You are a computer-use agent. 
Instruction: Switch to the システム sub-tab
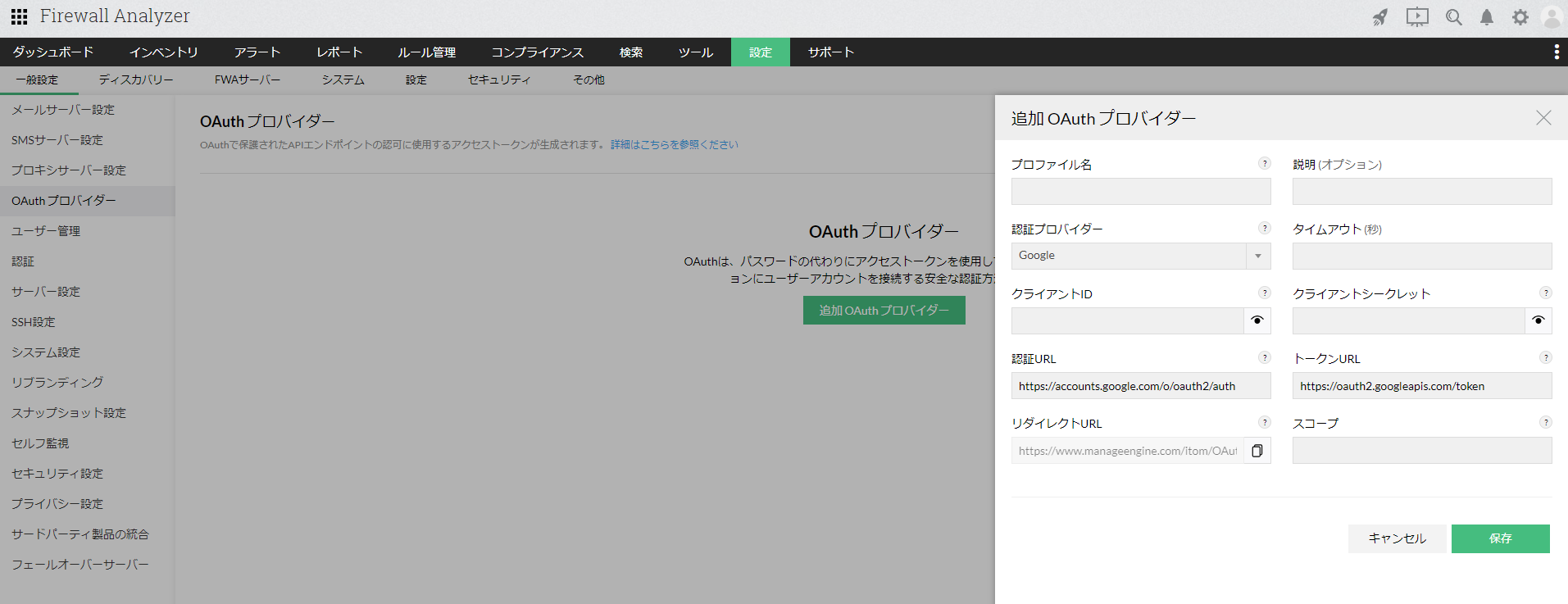[x=343, y=80]
